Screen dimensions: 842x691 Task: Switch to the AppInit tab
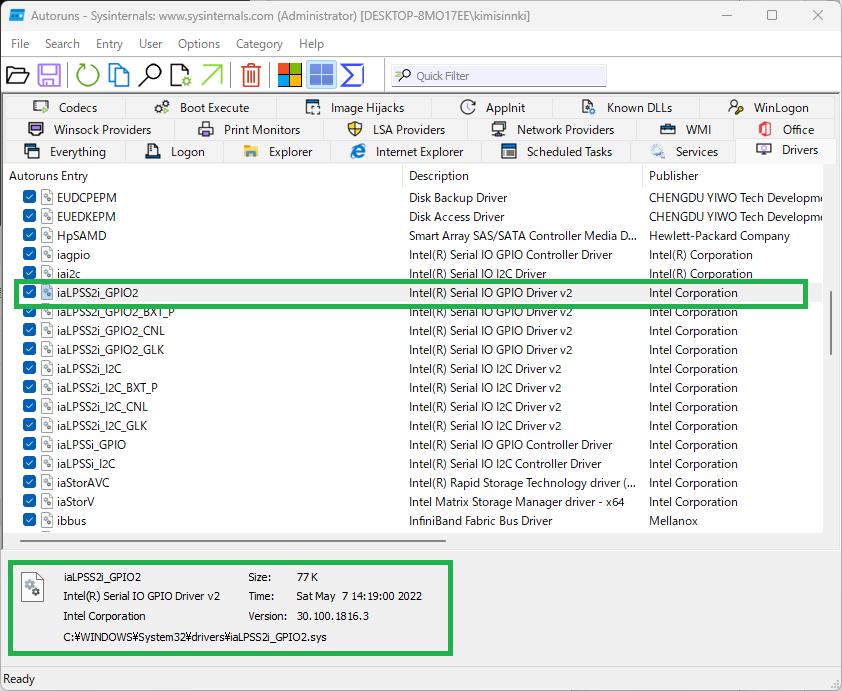pyautogui.click(x=492, y=107)
